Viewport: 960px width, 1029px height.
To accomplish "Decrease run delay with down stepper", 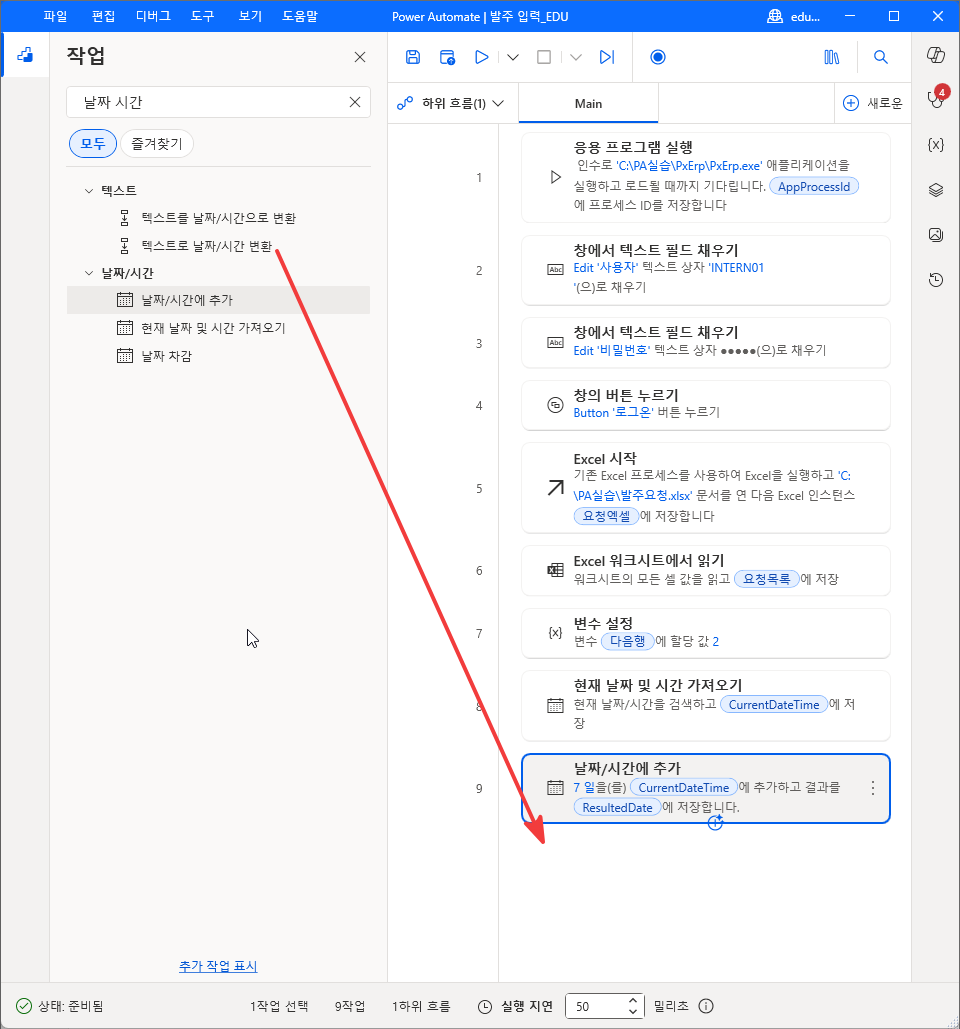I will (633, 1011).
